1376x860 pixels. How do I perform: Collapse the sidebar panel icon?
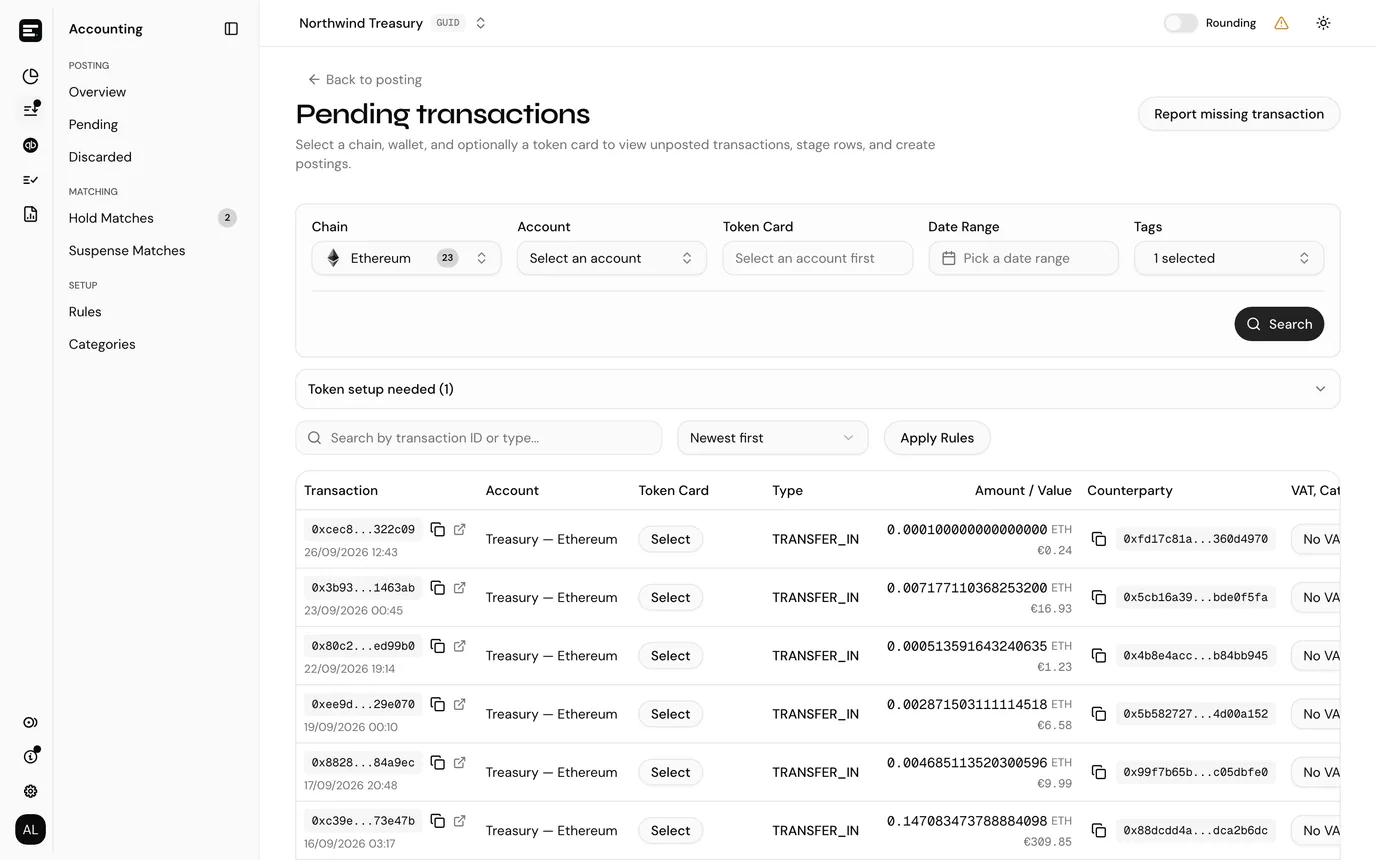(x=231, y=29)
